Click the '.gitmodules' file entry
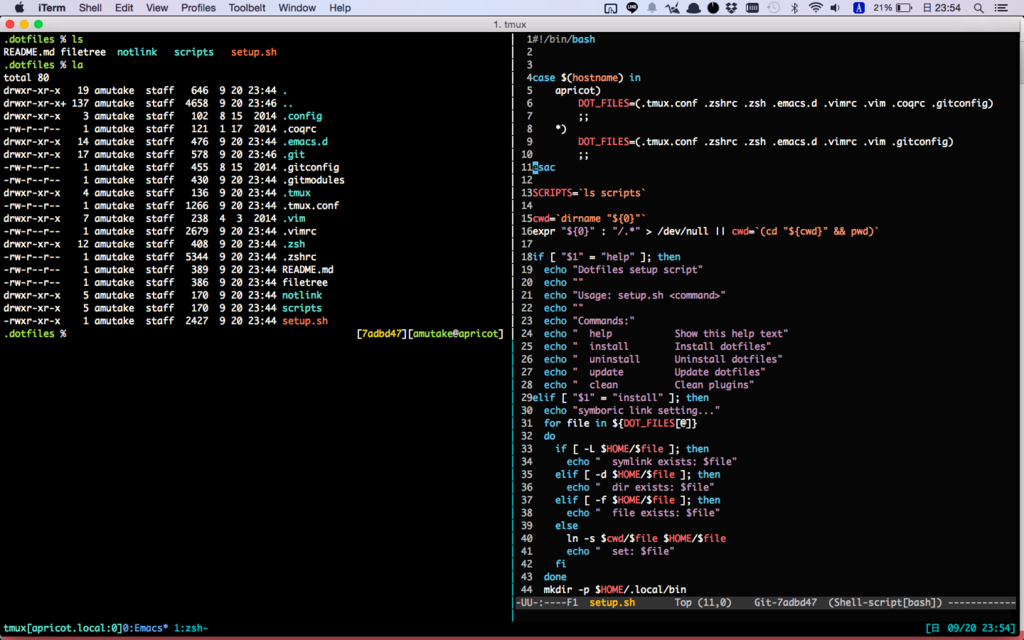 tap(313, 180)
